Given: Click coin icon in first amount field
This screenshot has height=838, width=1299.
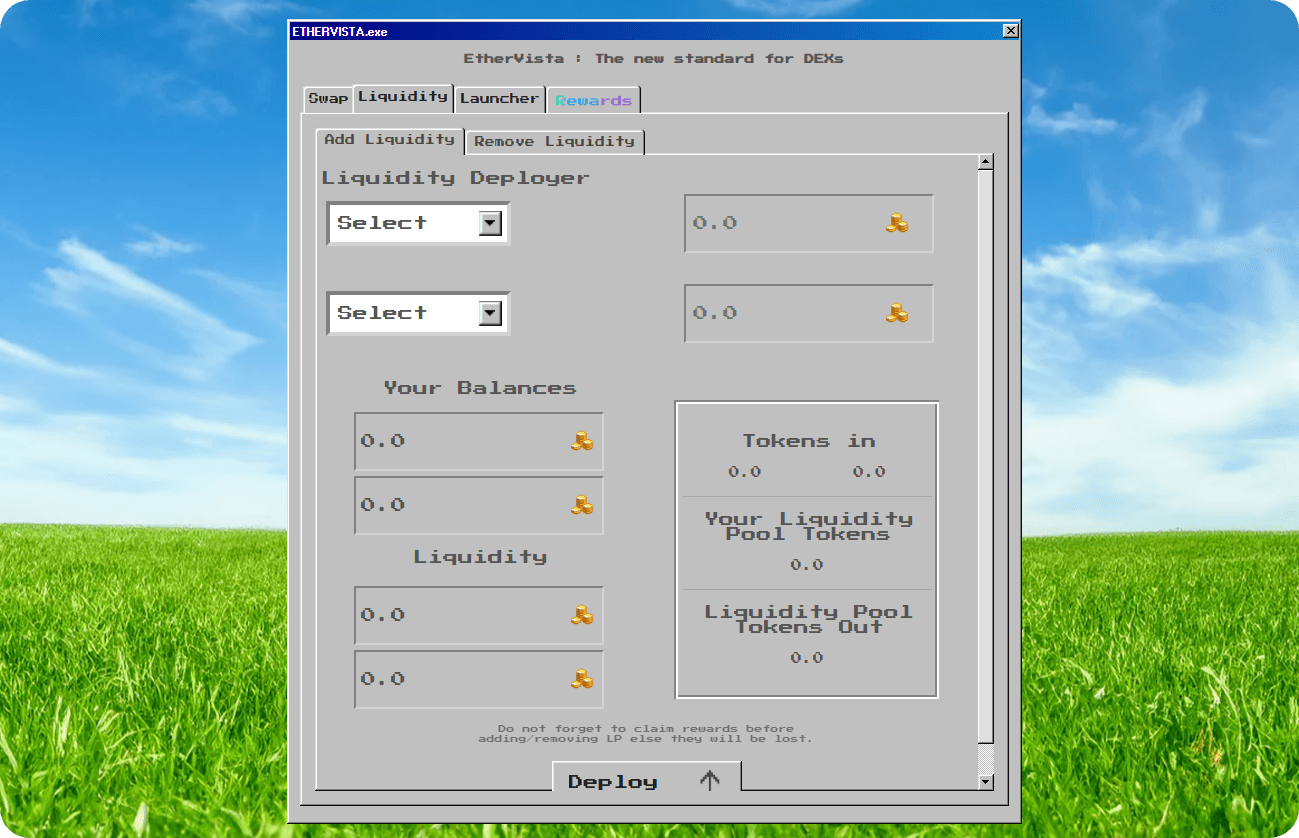Looking at the screenshot, I should [897, 223].
